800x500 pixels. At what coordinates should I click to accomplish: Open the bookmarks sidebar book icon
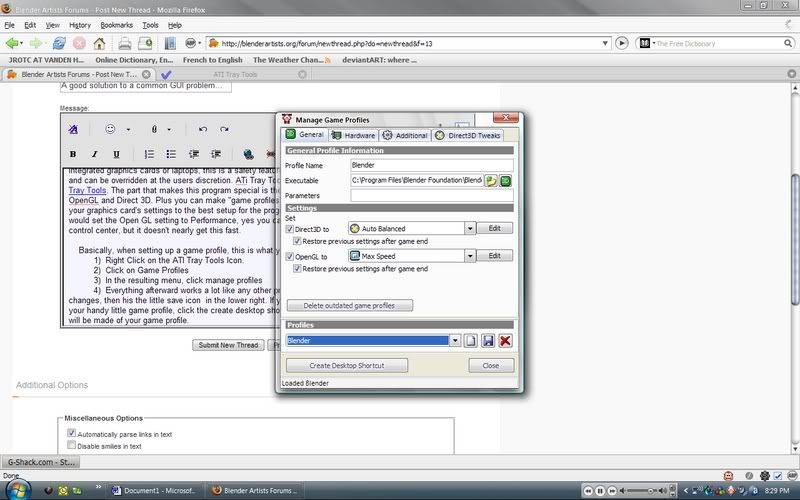170,43
